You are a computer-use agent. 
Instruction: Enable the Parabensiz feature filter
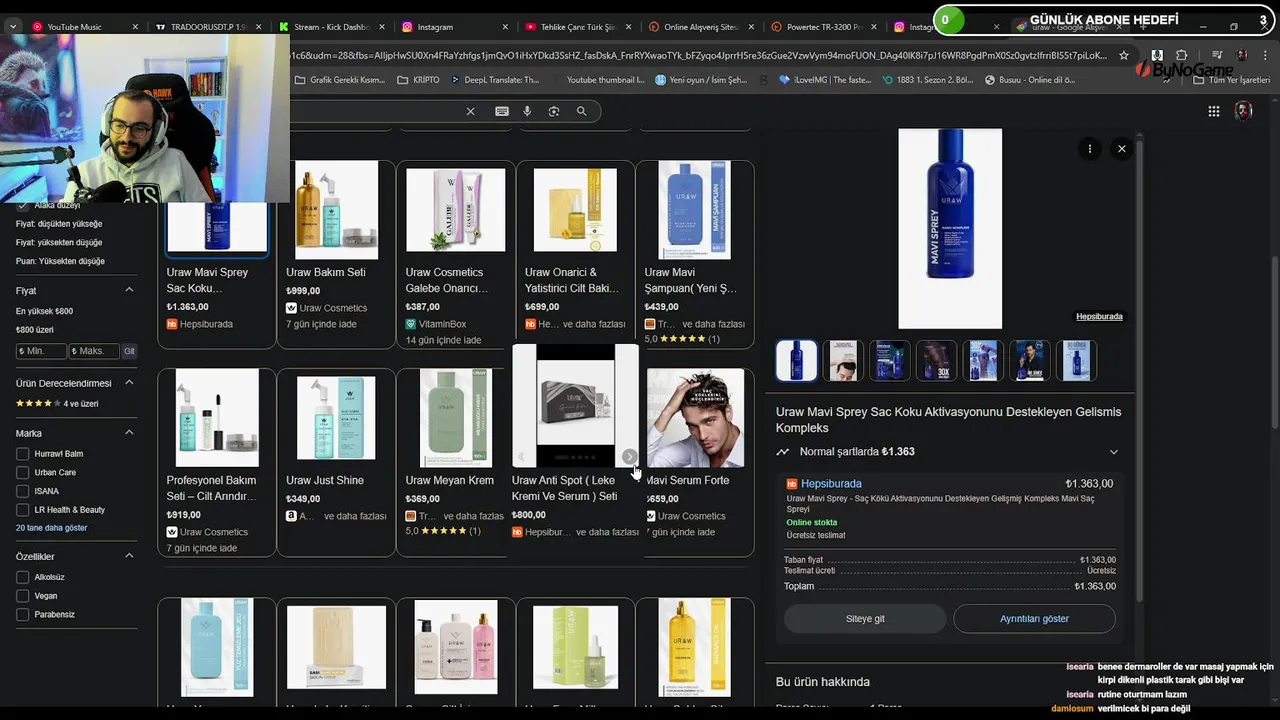[23, 615]
